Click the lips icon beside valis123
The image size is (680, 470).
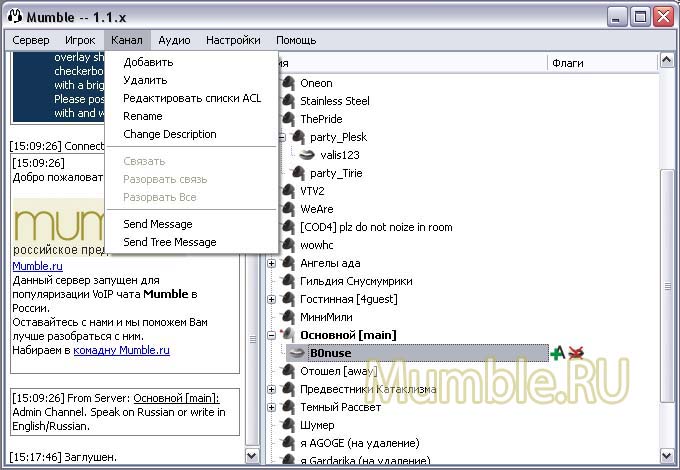click(308, 155)
